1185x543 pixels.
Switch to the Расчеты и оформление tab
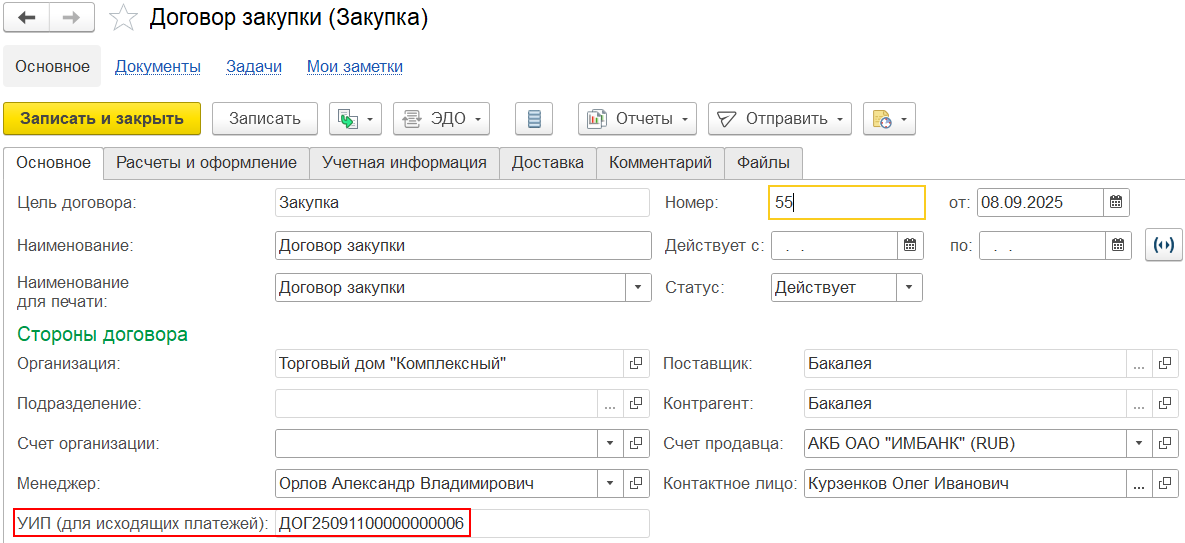tap(206, 163)
